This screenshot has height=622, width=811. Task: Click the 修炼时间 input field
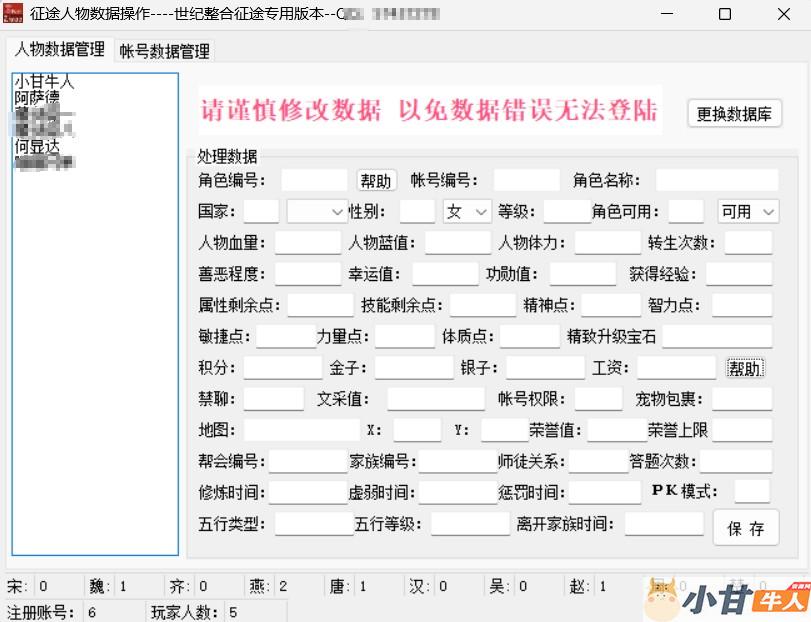[x=308, y=493]
